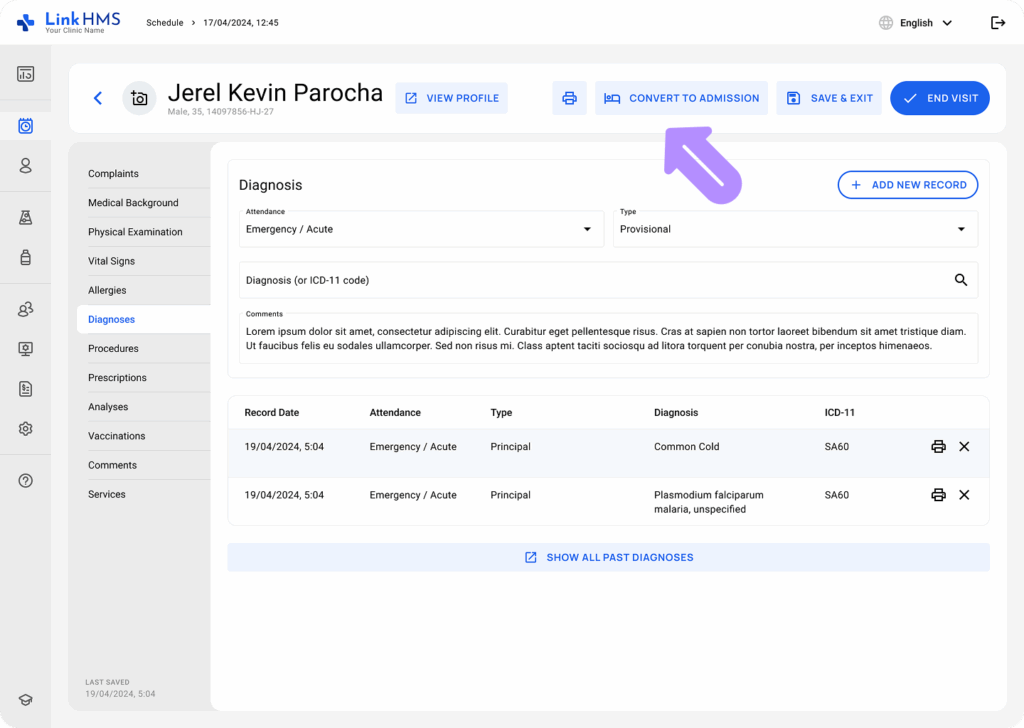Click the Diagnosis or ICD-11 code field
1024x728 pixels.
(x=590, y=280)
